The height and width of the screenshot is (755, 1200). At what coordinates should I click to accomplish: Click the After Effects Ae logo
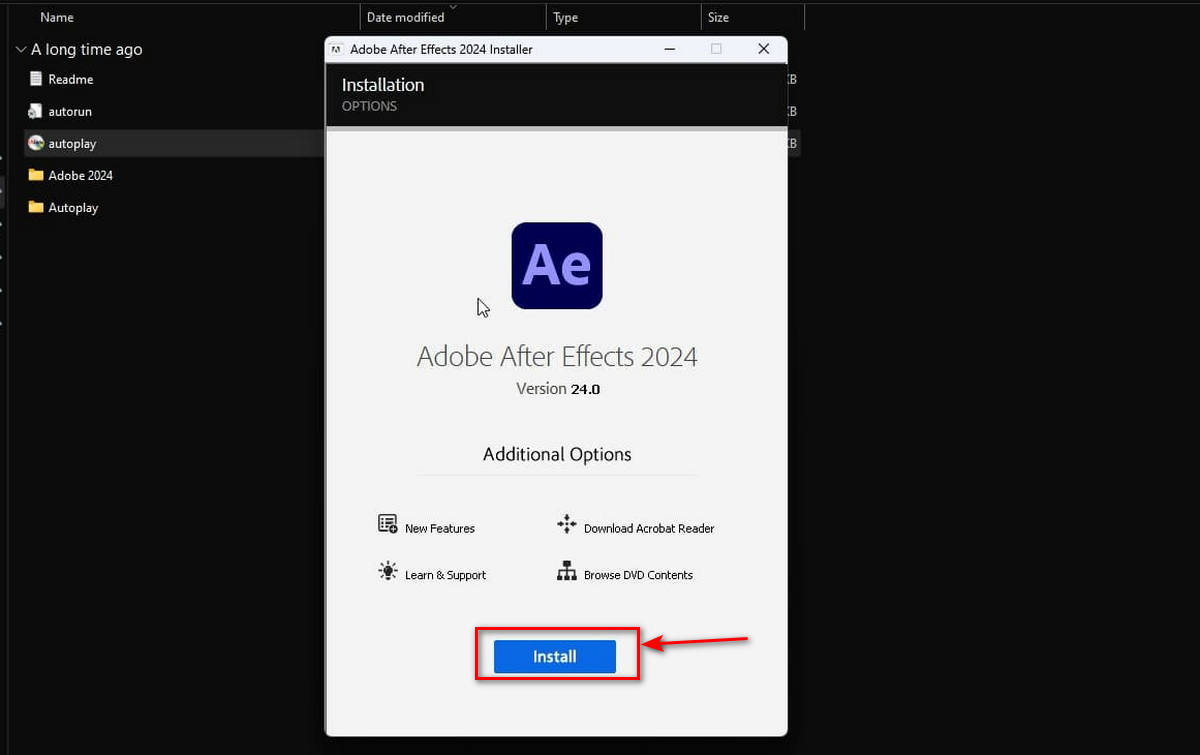tap(557, 265)
